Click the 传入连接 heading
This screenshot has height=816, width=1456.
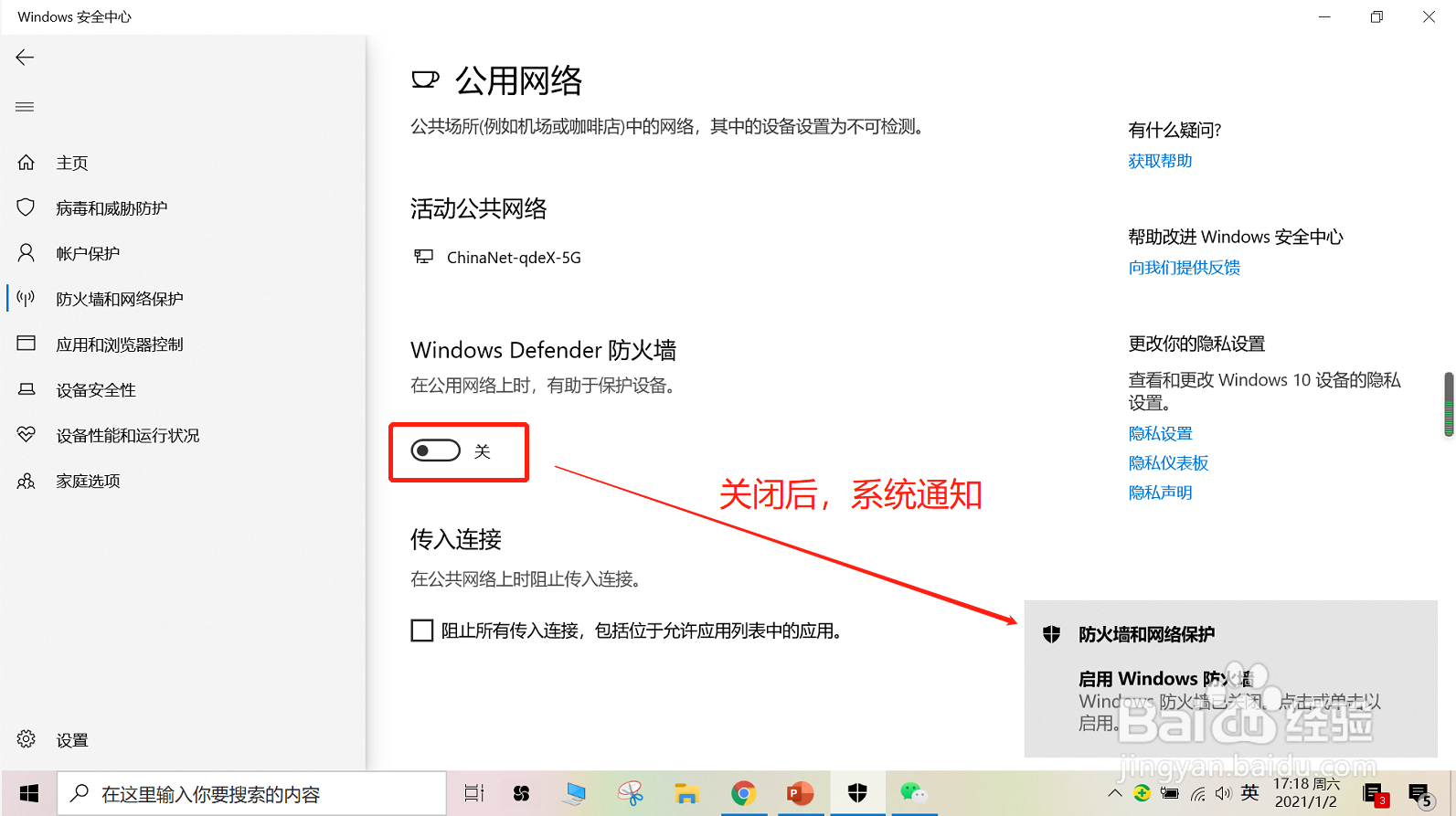coord(456,539)
